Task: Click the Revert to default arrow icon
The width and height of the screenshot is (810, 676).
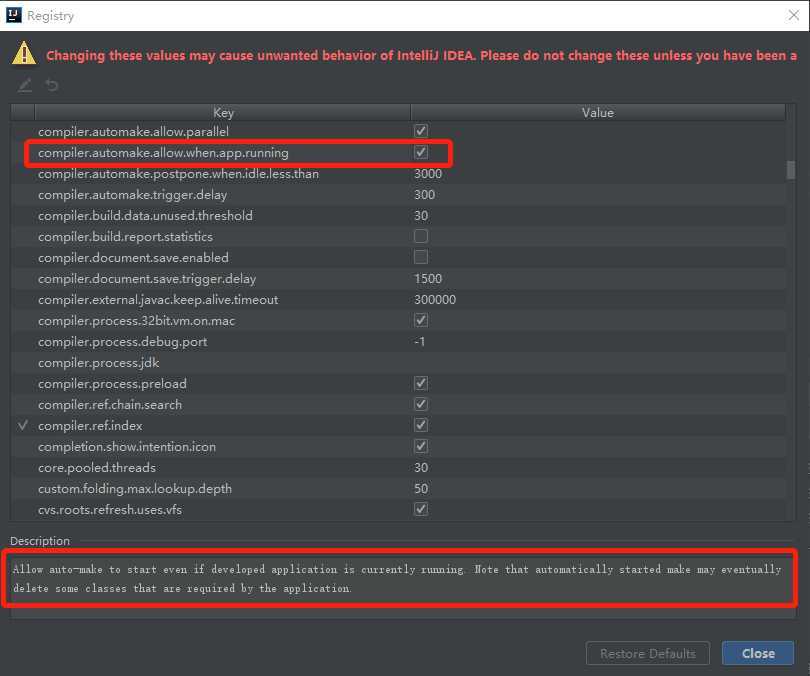Action: (x=52, y=85)
